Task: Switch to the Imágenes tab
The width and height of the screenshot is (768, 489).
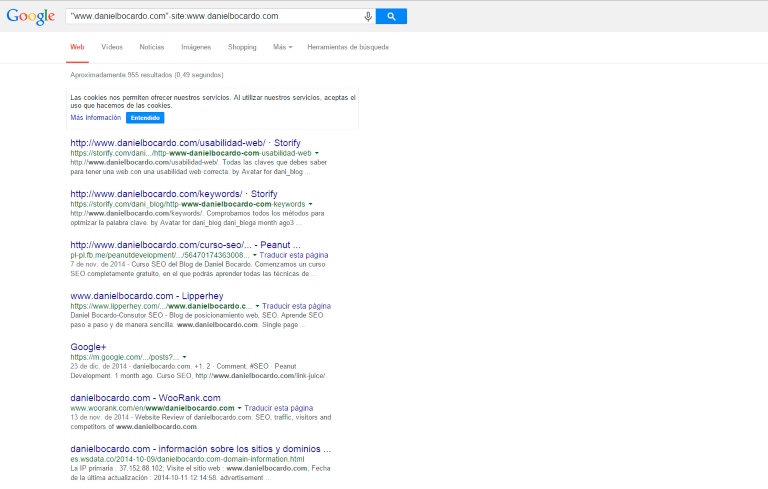Action: 196,47
